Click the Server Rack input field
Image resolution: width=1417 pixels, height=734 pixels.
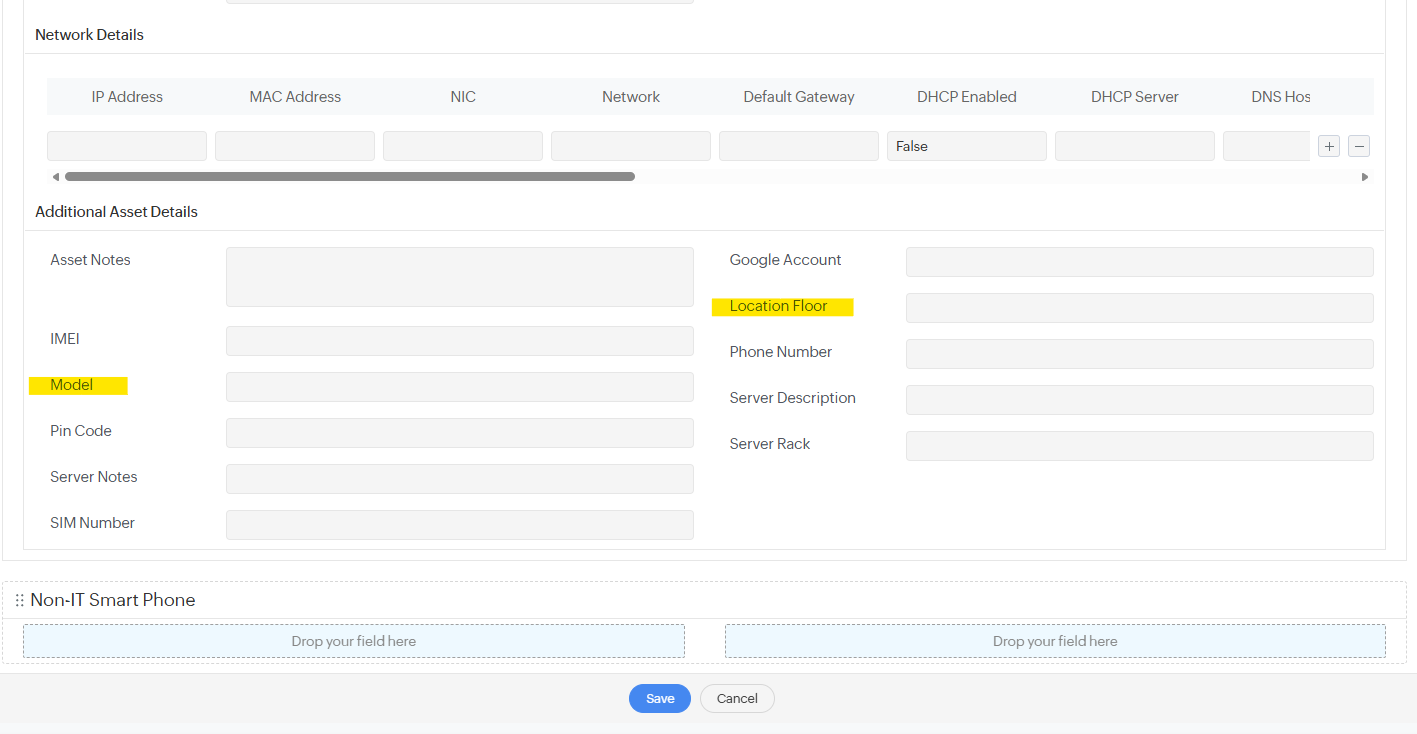[x=1140, y=446]
